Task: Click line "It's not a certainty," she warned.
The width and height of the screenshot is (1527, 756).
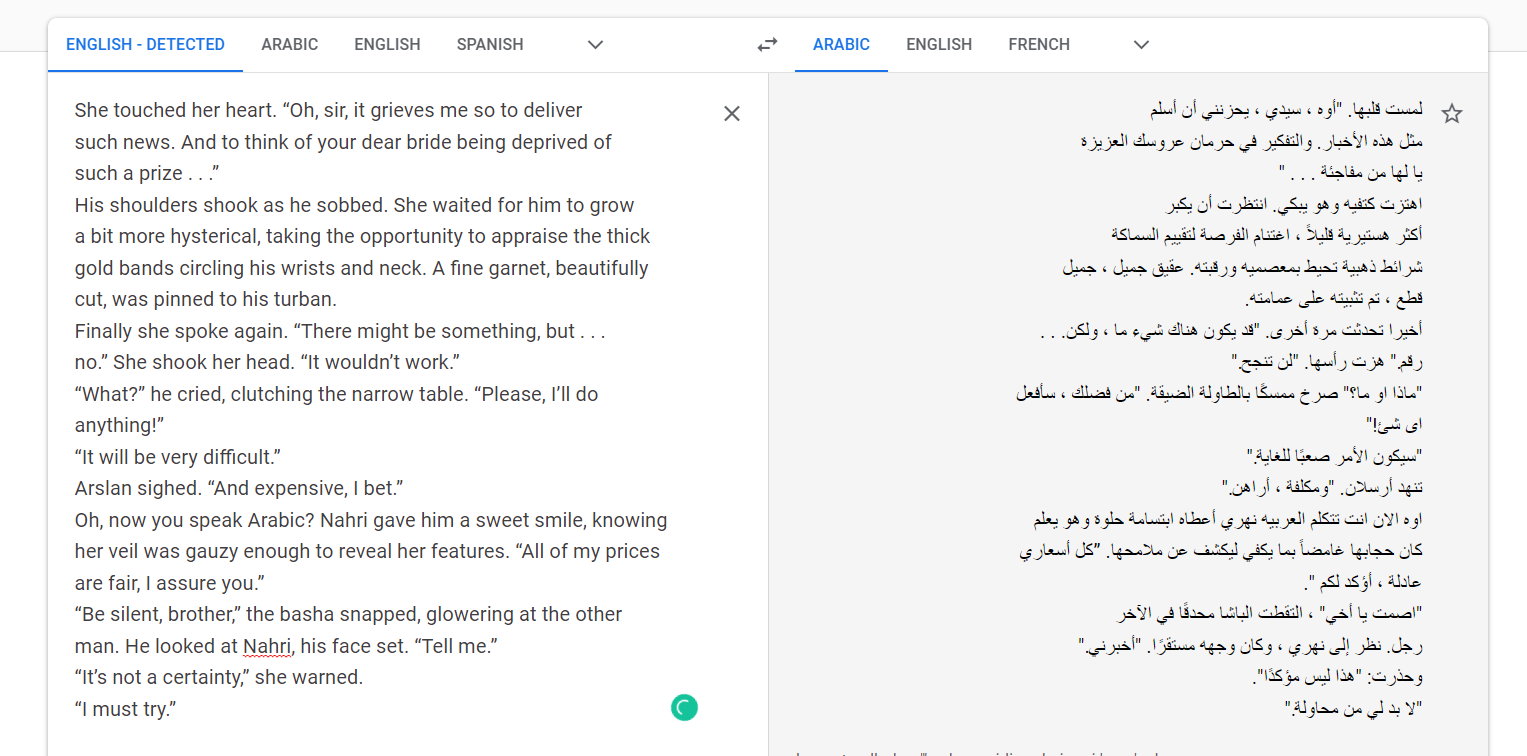Action: point(219,678)
